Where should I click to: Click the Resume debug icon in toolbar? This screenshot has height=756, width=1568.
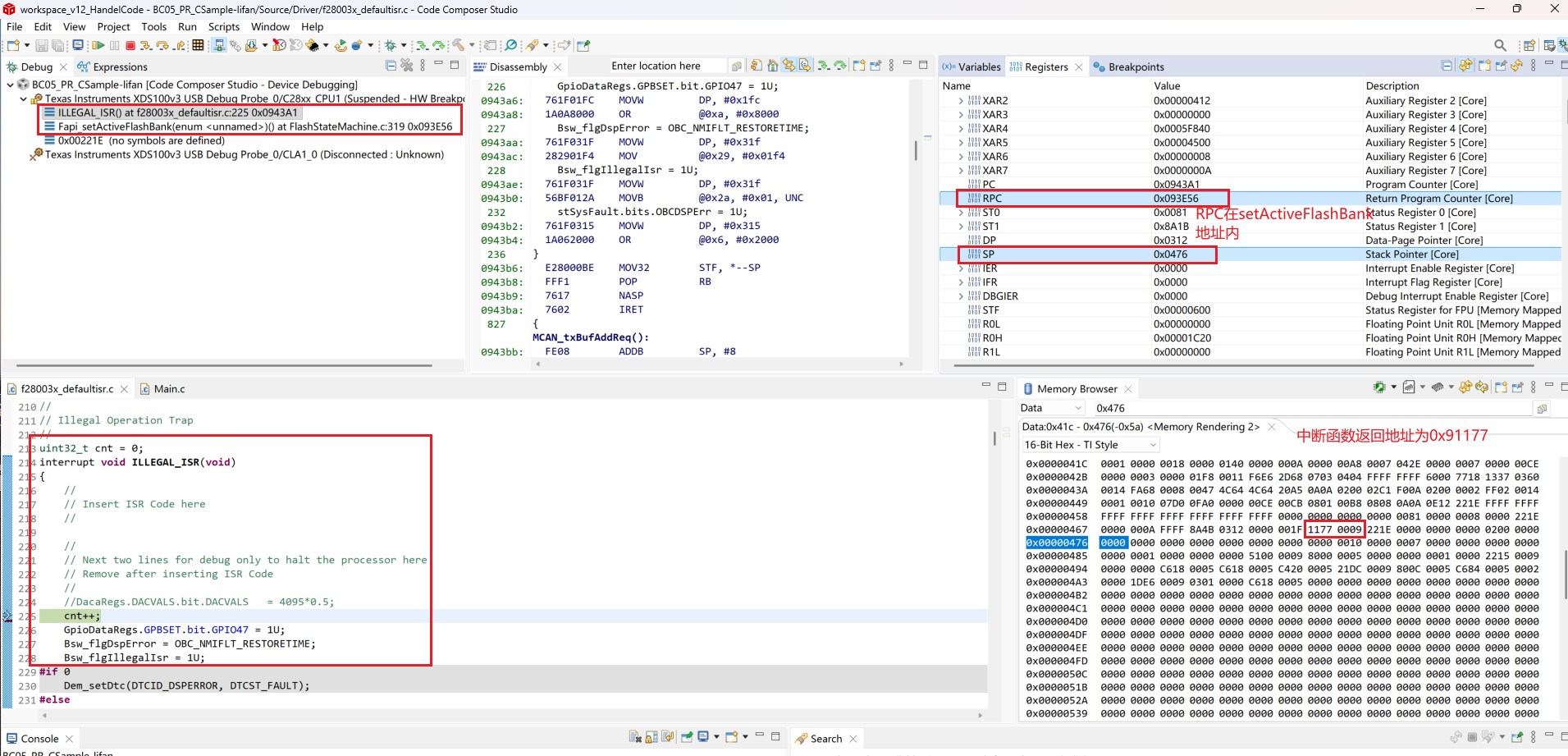98,45
